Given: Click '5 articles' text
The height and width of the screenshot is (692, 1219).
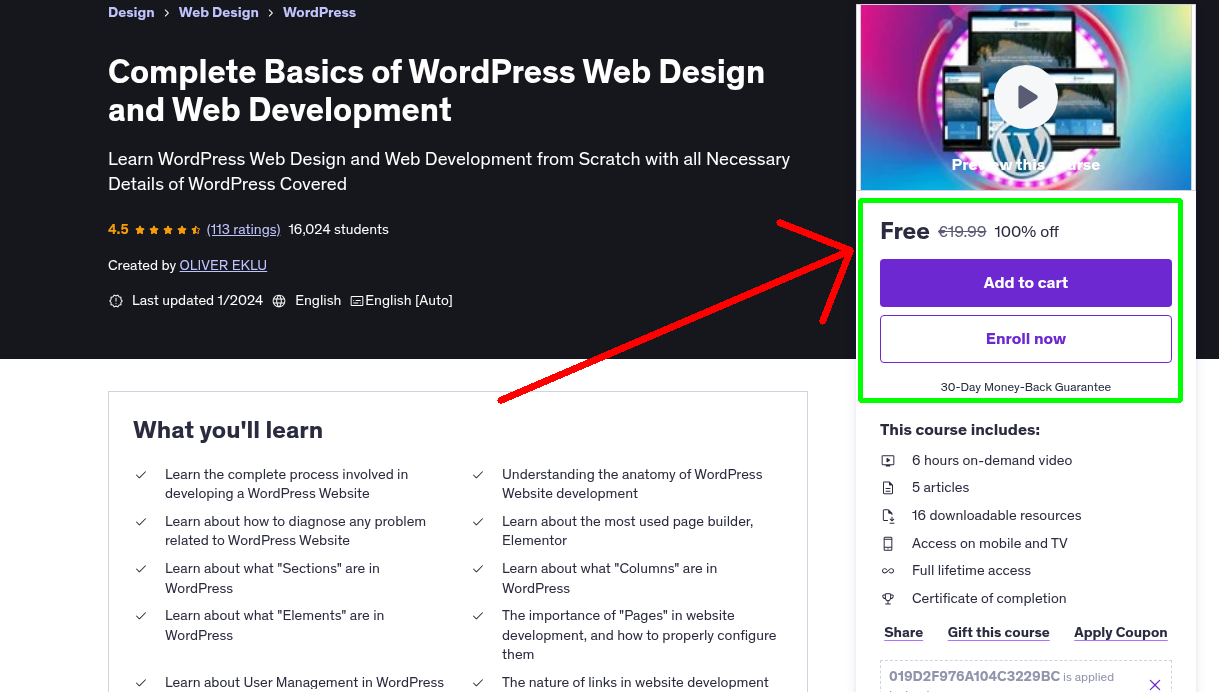Looking at the screenshot, I should pos(940,487).
